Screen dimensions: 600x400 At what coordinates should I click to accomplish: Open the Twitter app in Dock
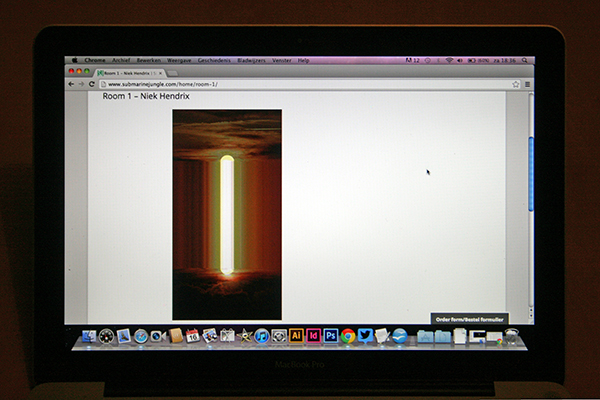click(365, 336)
